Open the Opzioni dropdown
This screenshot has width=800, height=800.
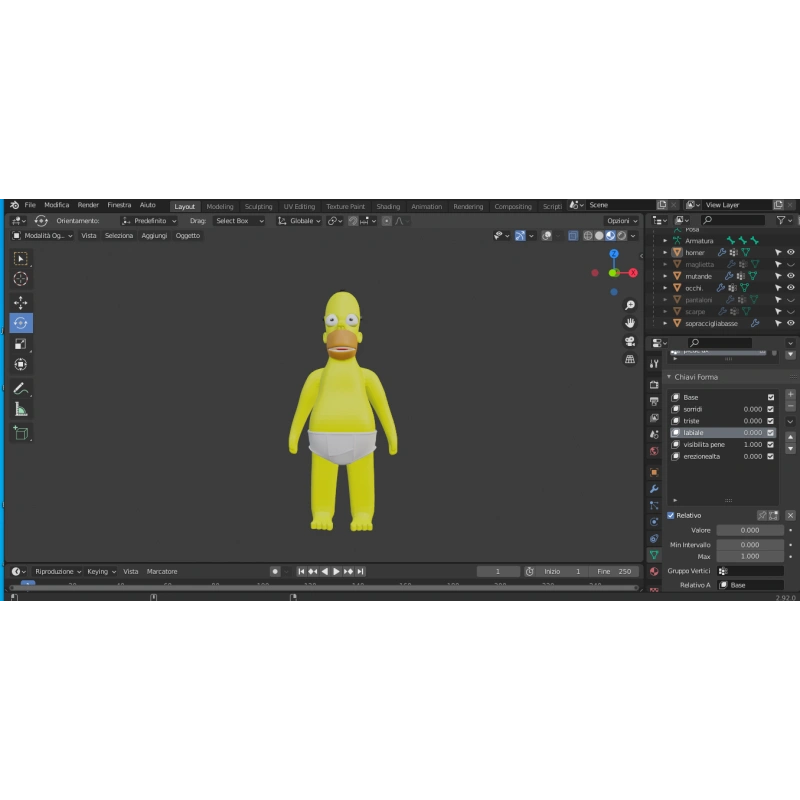coord(622,221)
